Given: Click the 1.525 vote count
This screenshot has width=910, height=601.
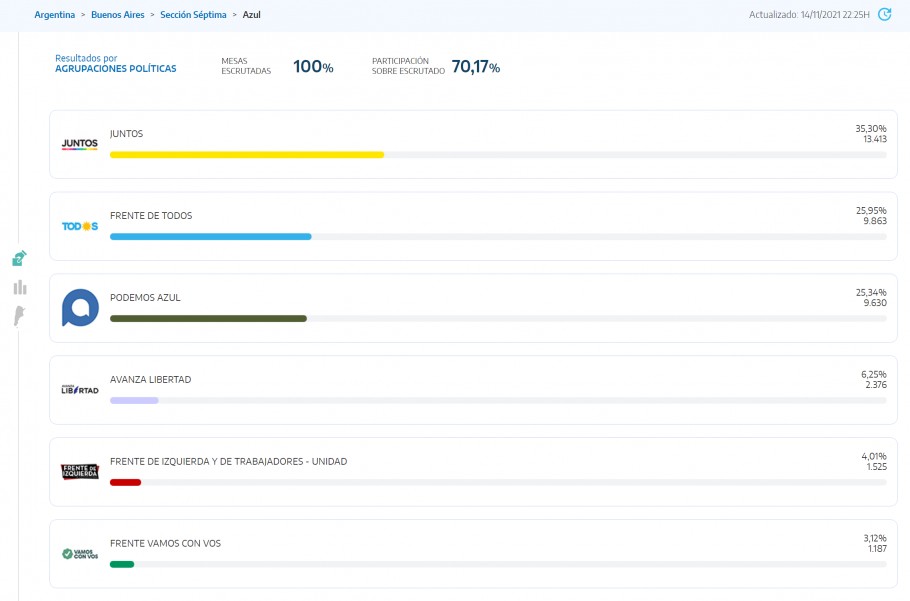Looking at the screenshot, I should [x=877, y=467].
